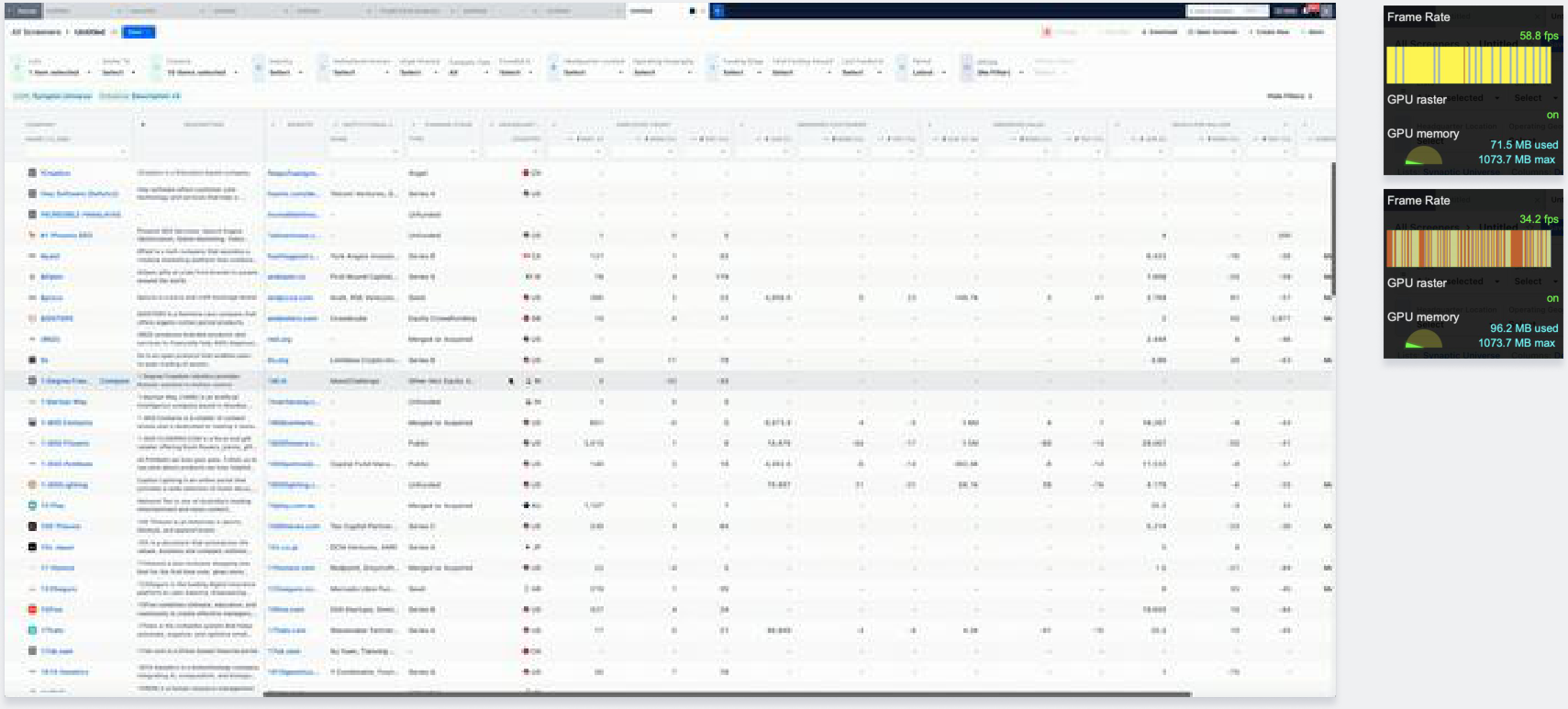Click the logo icon of the 1-800 Contacts row

point(32,423)
